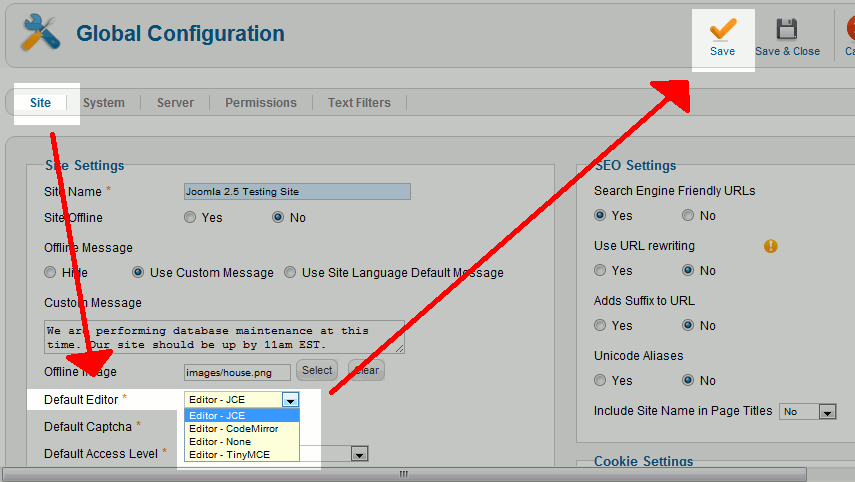Click the Select button for Offline Image

[317, 370]
